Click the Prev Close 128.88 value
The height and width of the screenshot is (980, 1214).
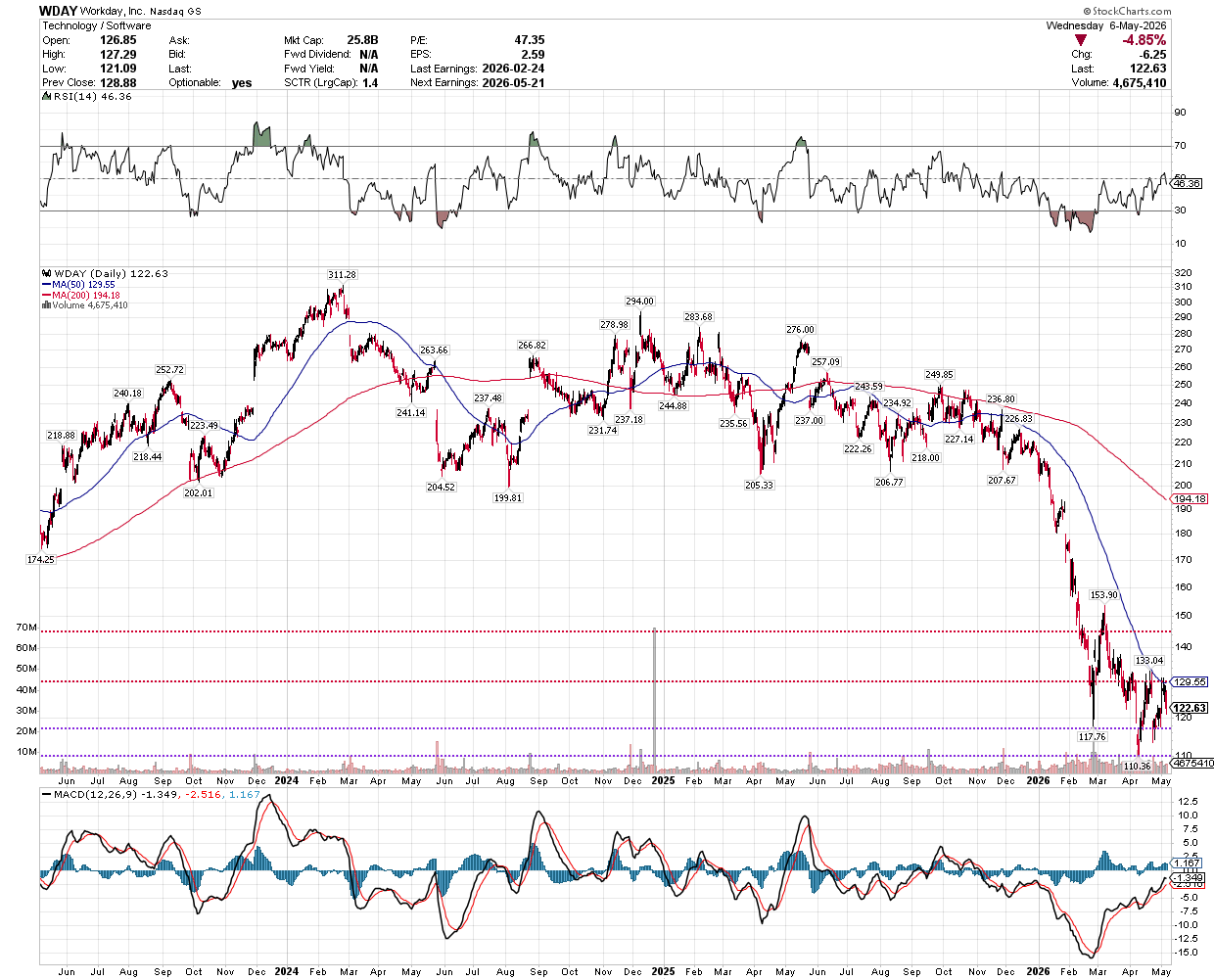tap(118, 83)
